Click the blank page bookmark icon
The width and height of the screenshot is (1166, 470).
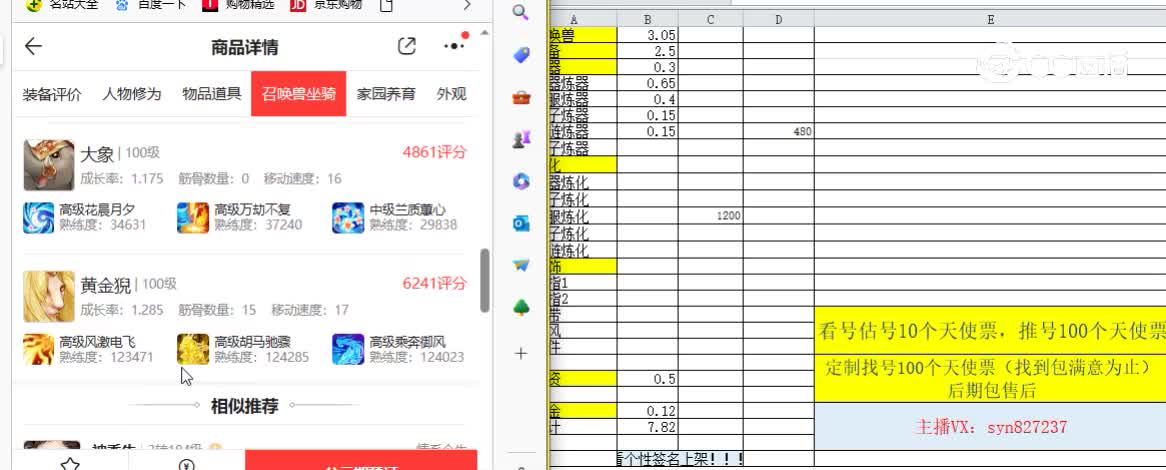click(386, 5)
